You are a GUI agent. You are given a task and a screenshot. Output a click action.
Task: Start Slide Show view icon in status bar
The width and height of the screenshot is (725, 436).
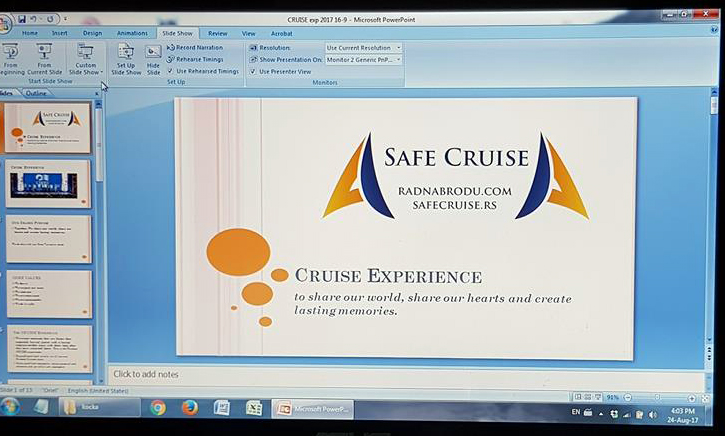598,397
